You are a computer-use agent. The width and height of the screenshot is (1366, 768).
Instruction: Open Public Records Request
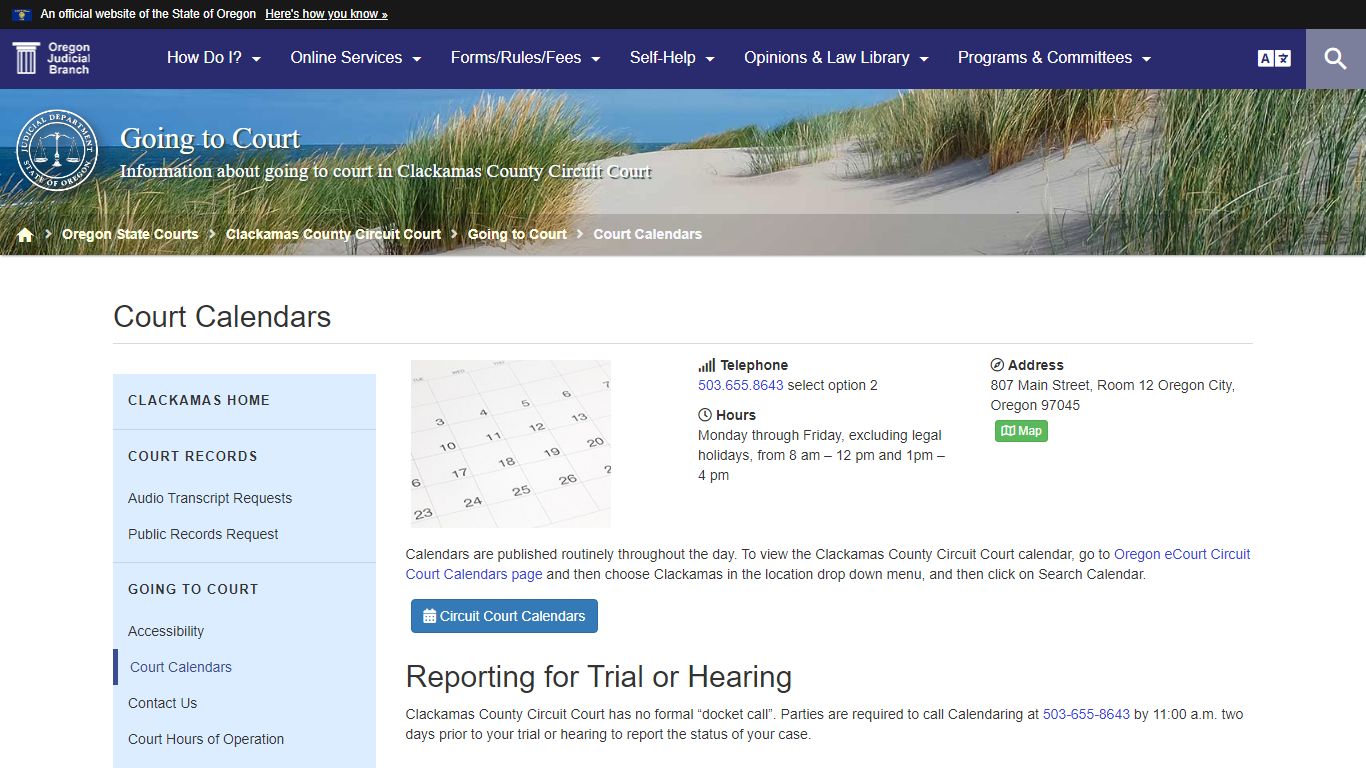pyautogui.click(x=203, y=534)
